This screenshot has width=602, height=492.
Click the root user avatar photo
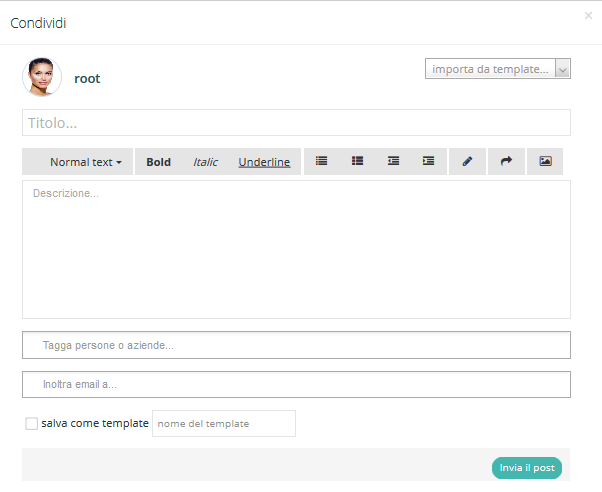coord(42,77)
